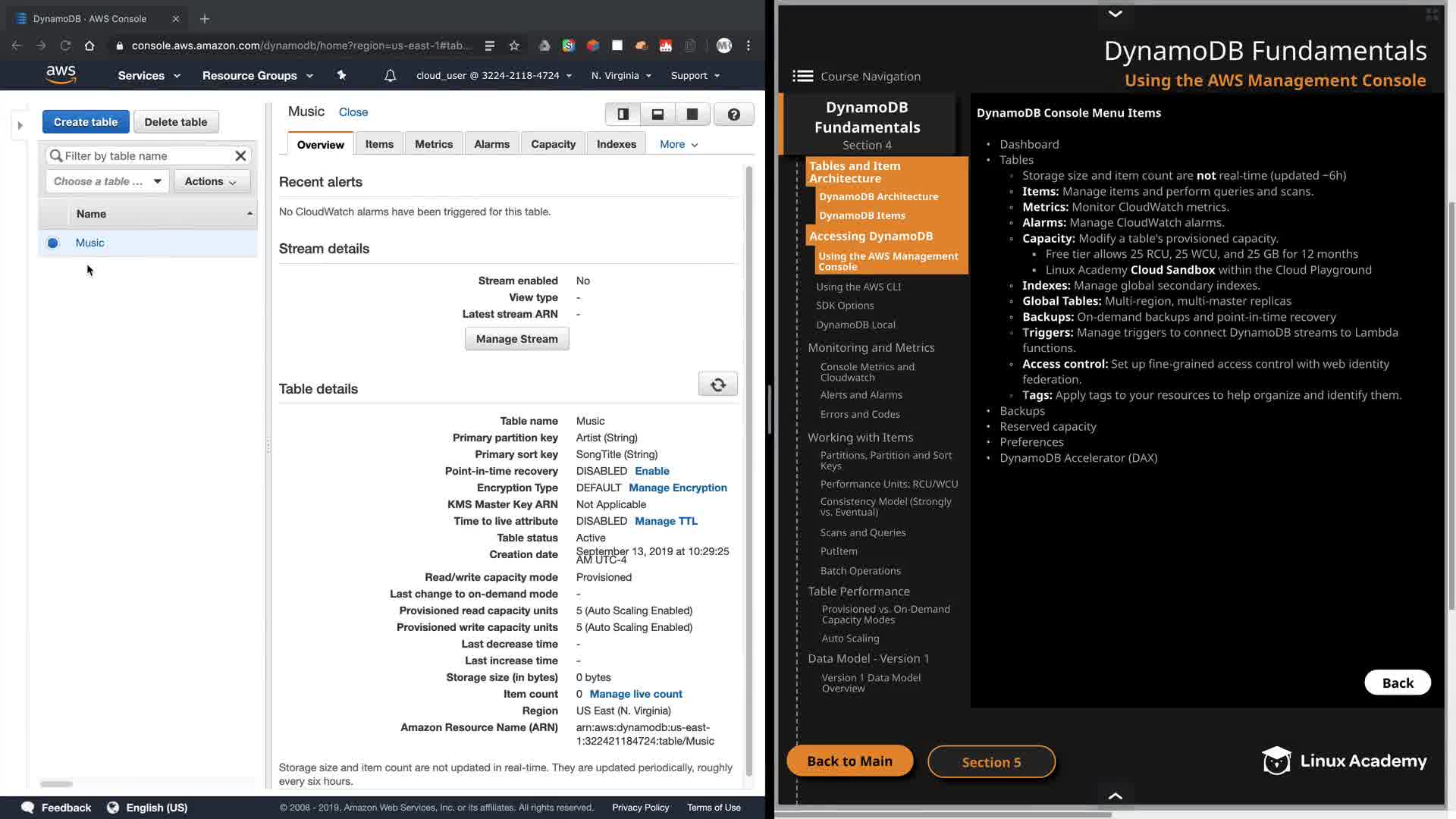The image size is (1456, 819).
Task: Switch to the Capacity tab
Action: click(x=553, y=144)
